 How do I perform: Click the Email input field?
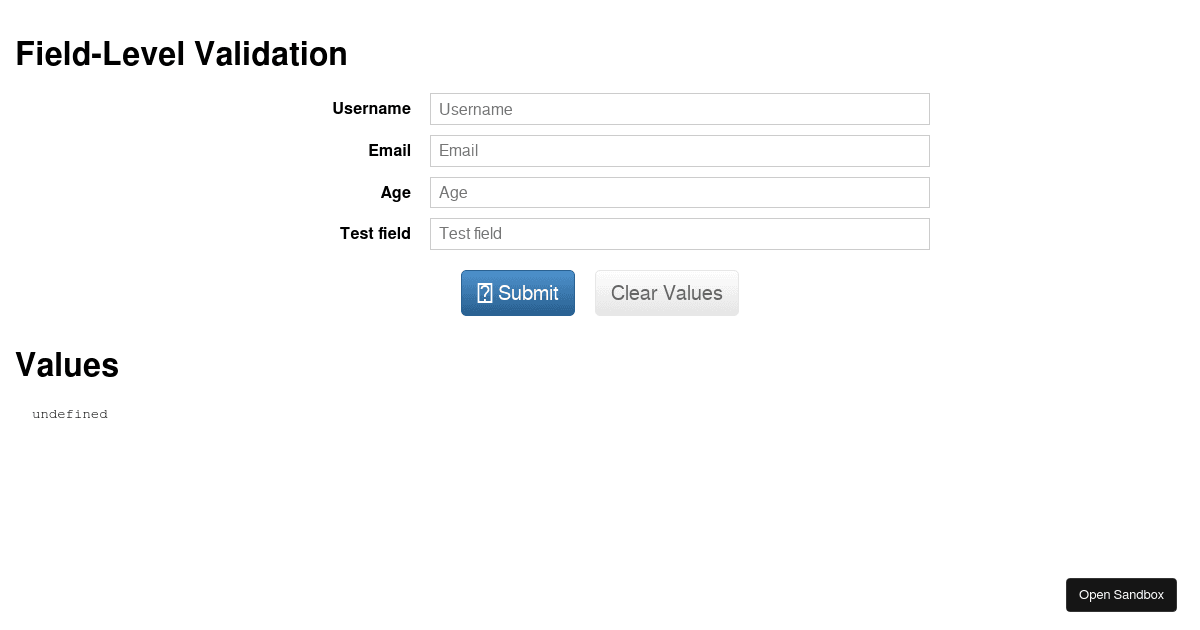coord(679,150)
